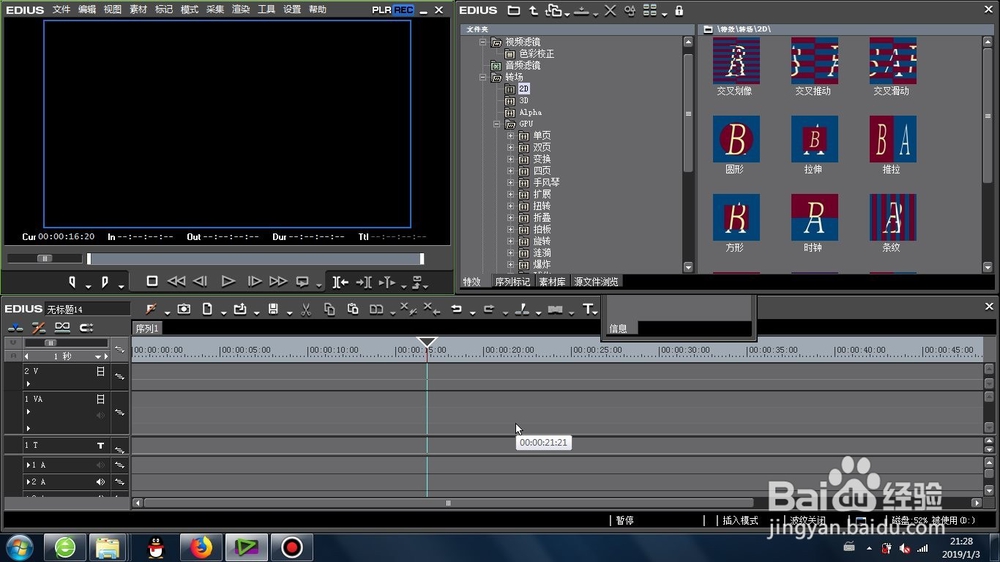Toggle video on 1 VA track
The height and width of the screenshot is (562, 1000).
pos(100,399)
